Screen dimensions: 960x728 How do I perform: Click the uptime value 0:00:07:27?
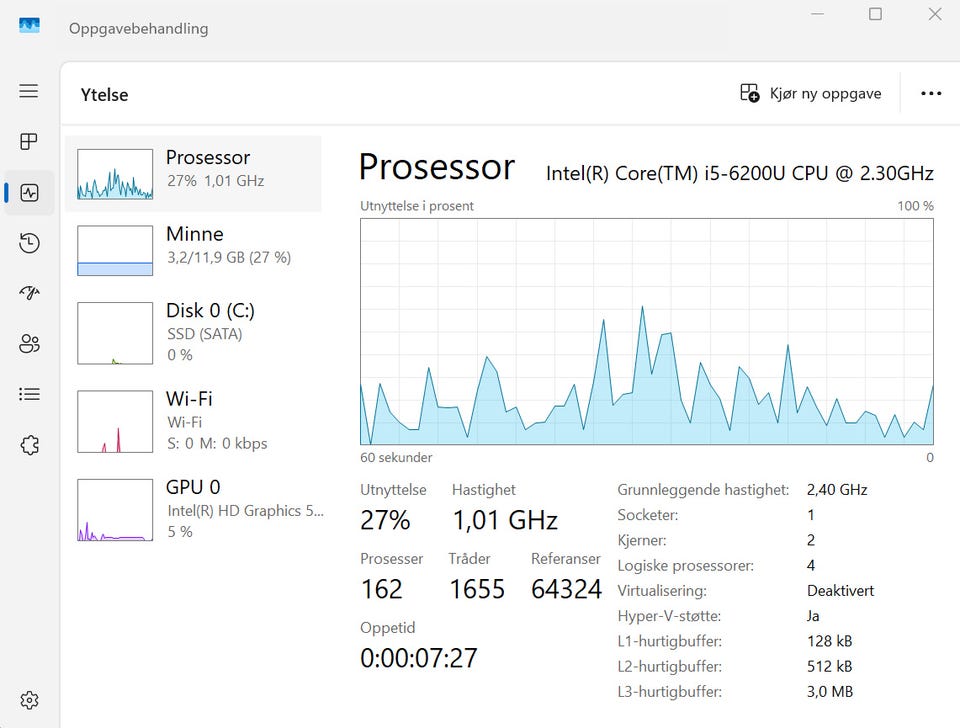pyautogui.click(x=419, y=658)
